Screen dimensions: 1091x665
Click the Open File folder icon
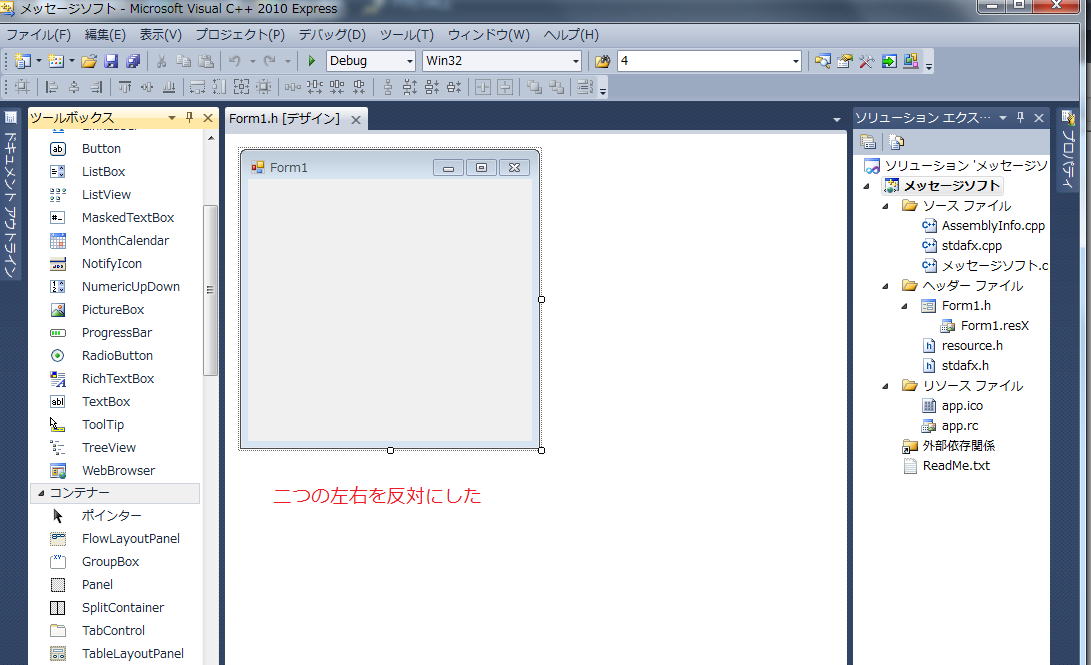[x=88, y=61]
